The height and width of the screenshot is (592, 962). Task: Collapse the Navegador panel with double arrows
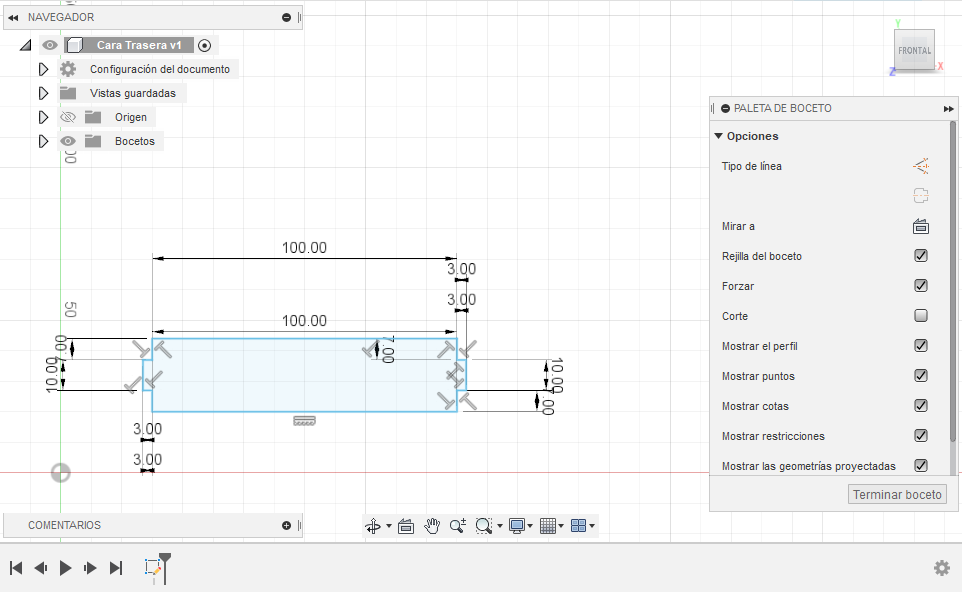pos(13,18)
